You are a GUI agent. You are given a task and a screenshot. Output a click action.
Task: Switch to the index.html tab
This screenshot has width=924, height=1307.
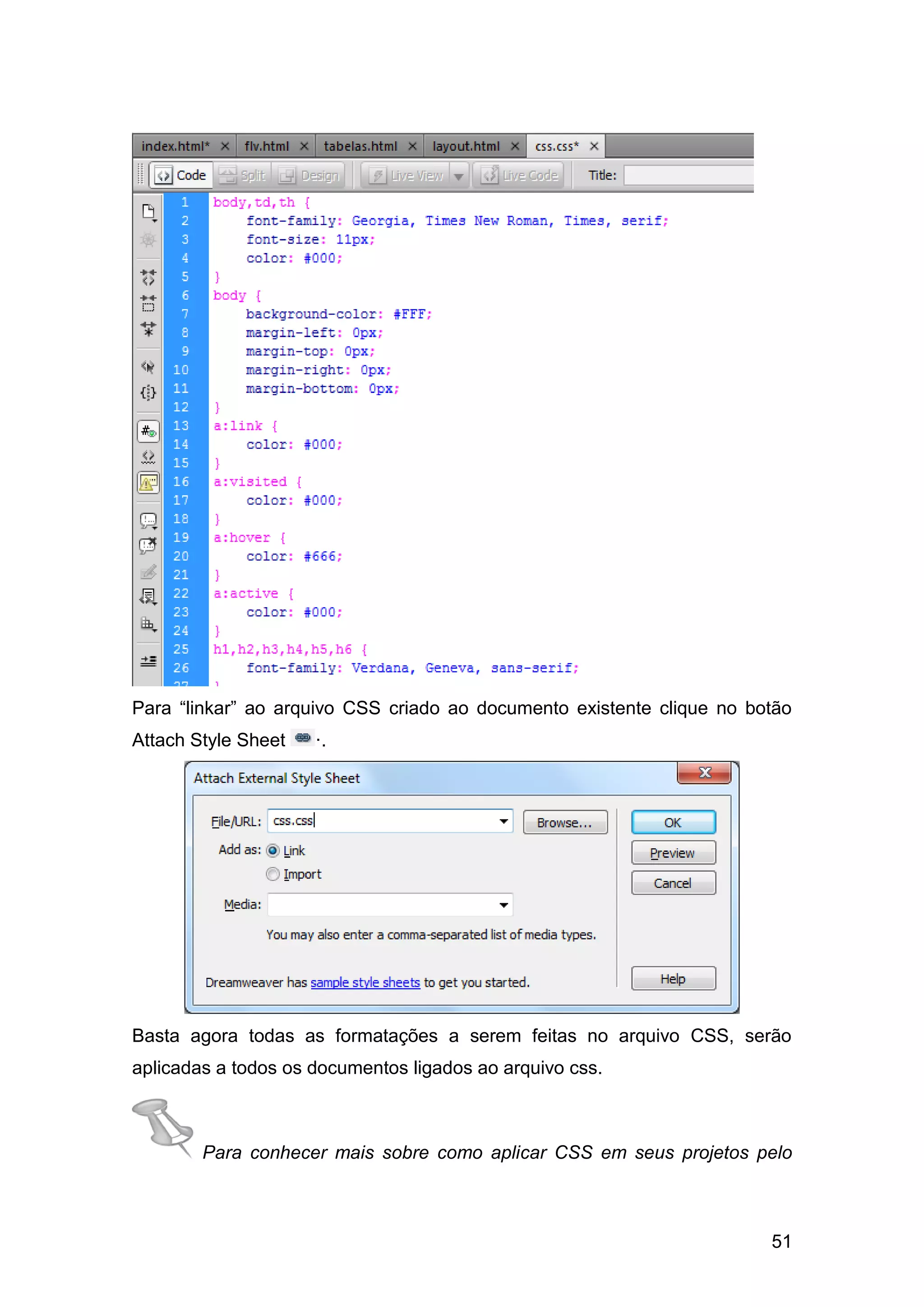click(176, 146)
